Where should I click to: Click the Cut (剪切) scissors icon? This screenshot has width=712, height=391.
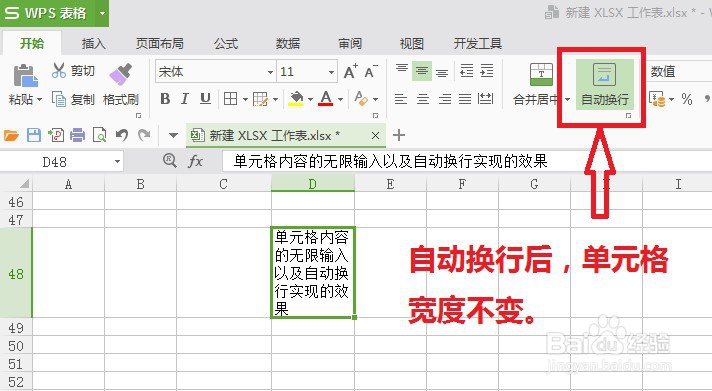tap(59, 70)
